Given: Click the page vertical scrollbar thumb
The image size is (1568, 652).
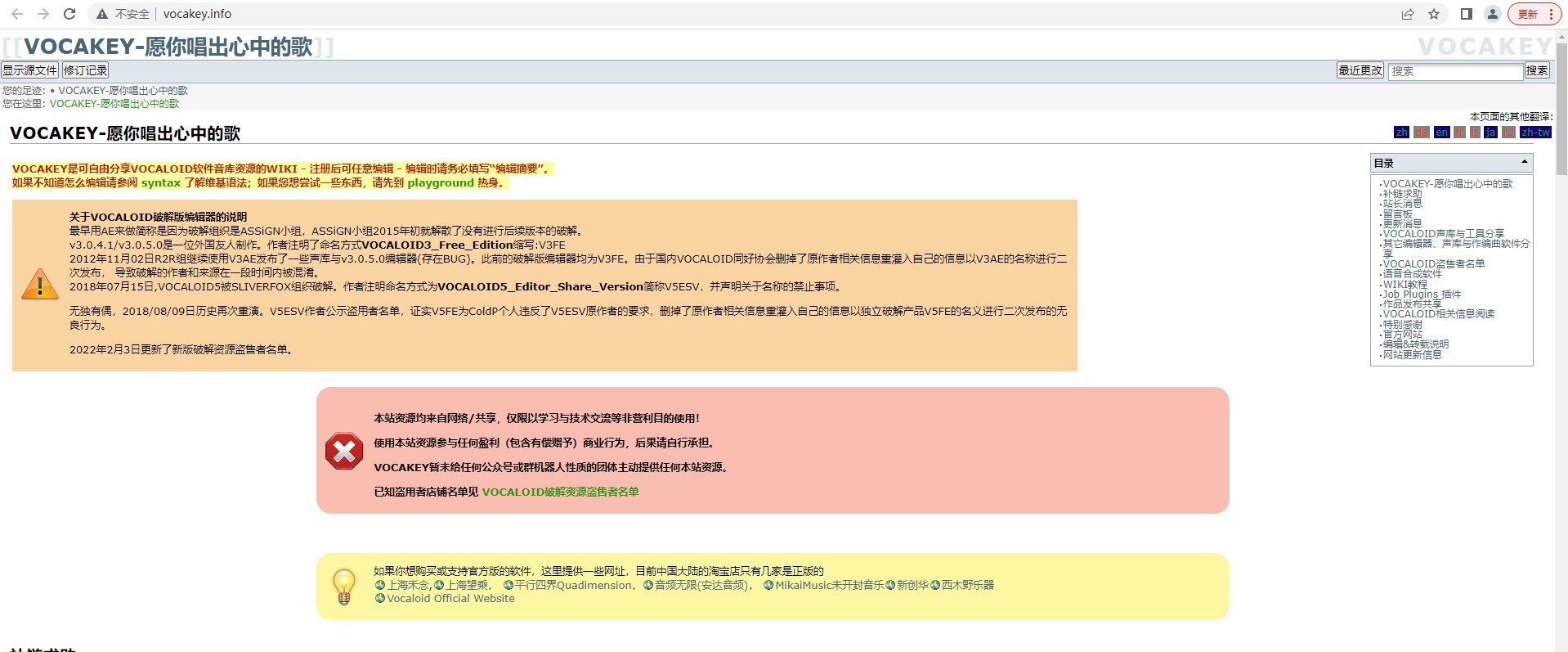Looking at the screenshot, I should tap(1561, 109).
